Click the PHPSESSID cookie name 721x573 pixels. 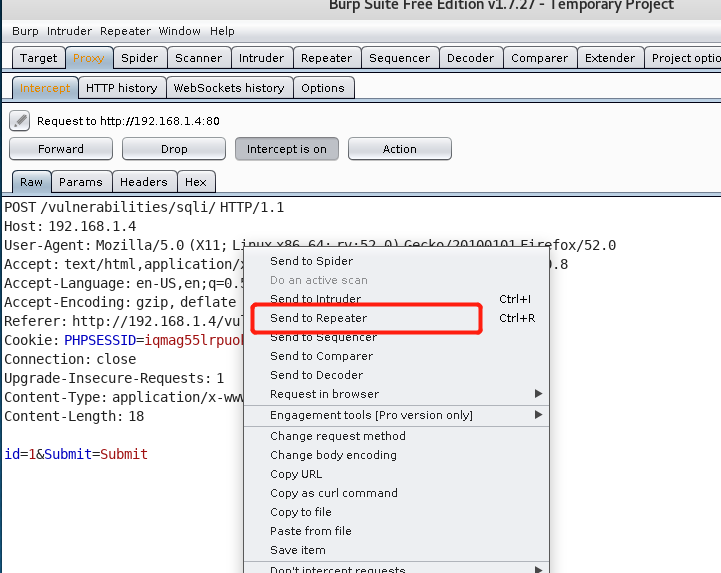click(x=100, y=340)
